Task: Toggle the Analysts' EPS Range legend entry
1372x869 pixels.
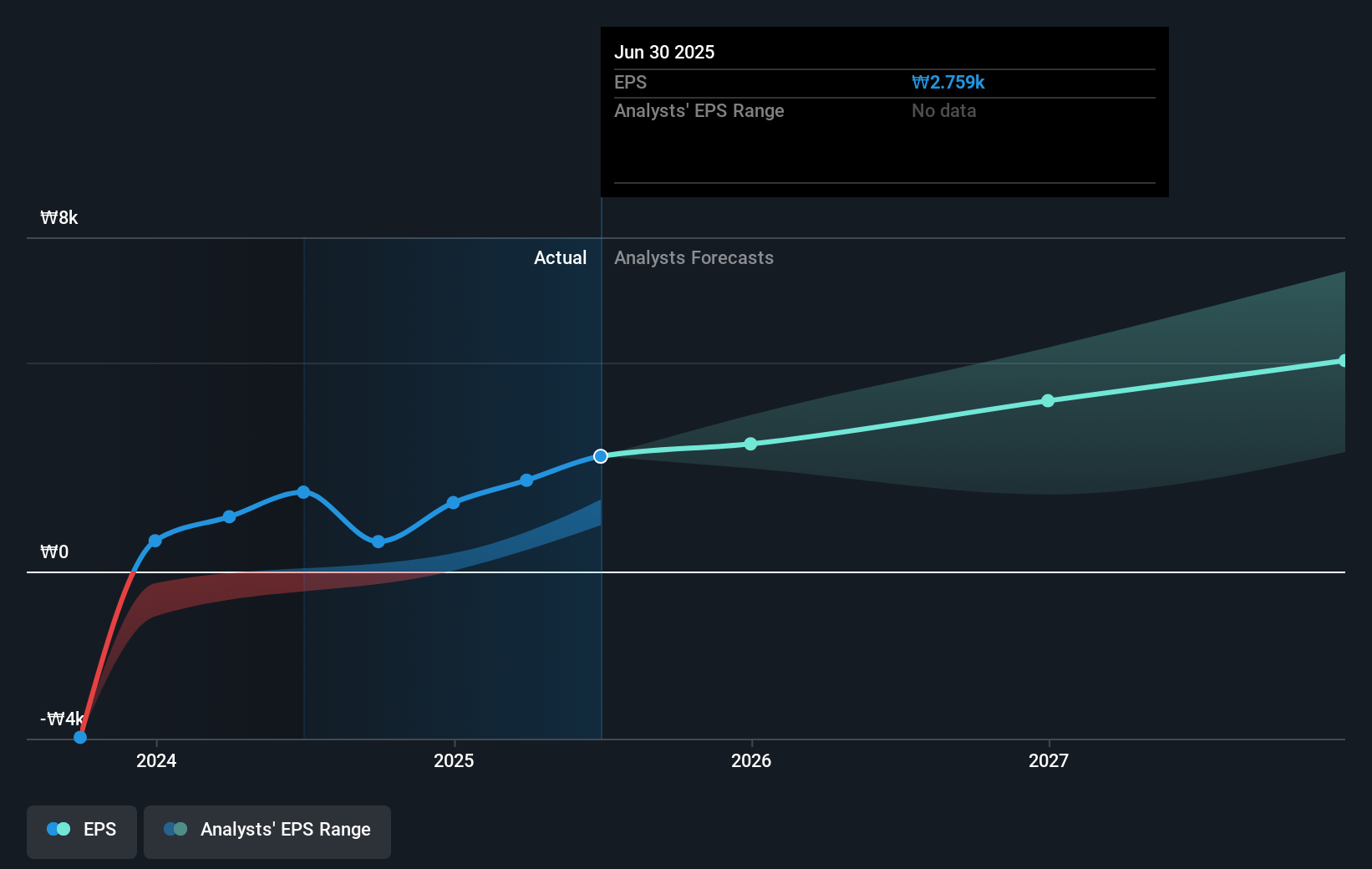Action: point(267,830)
